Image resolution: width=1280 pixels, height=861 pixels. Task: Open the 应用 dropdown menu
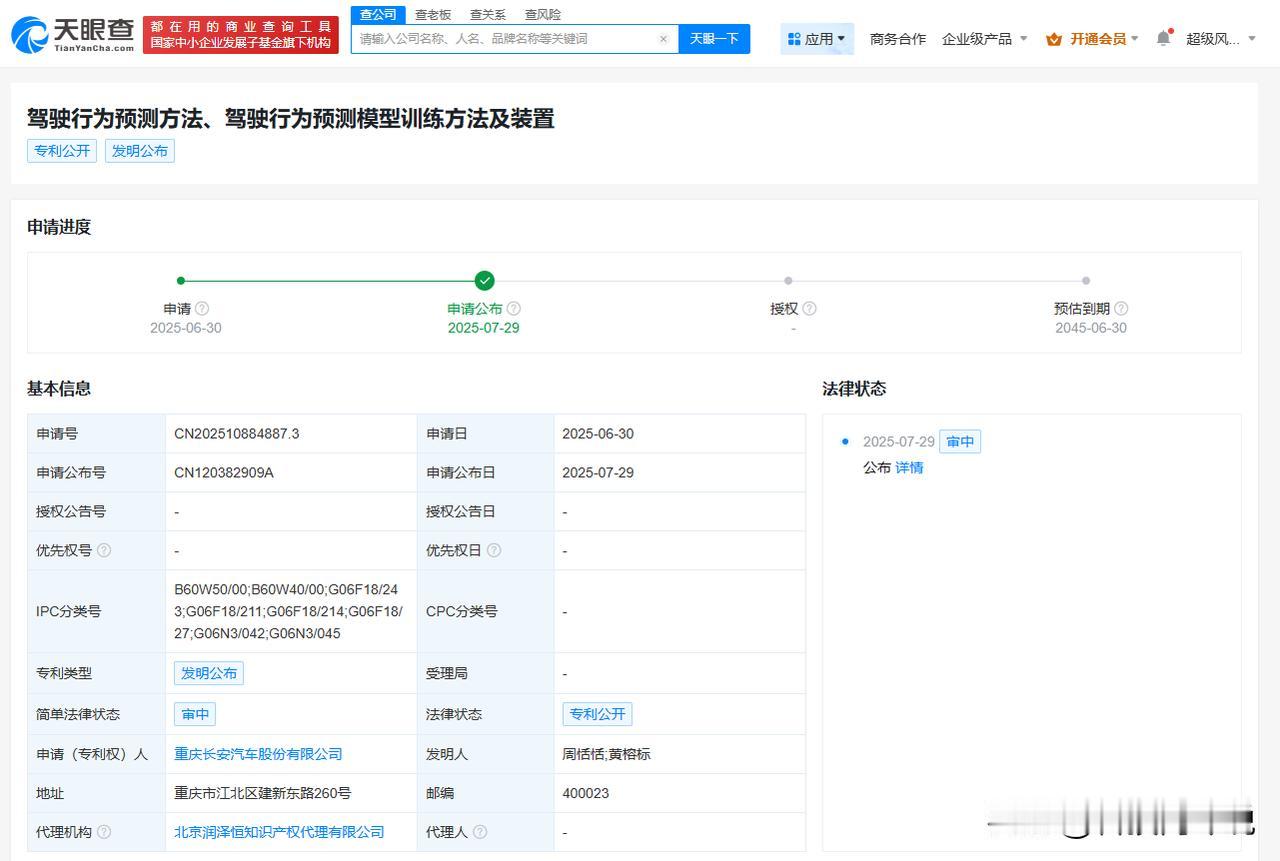click(x=817, y=39)
